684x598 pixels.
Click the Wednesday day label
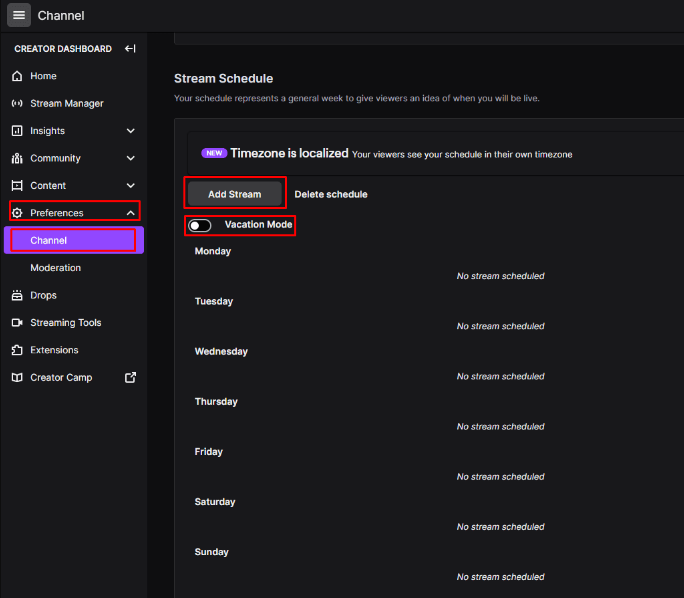(221, 352)
